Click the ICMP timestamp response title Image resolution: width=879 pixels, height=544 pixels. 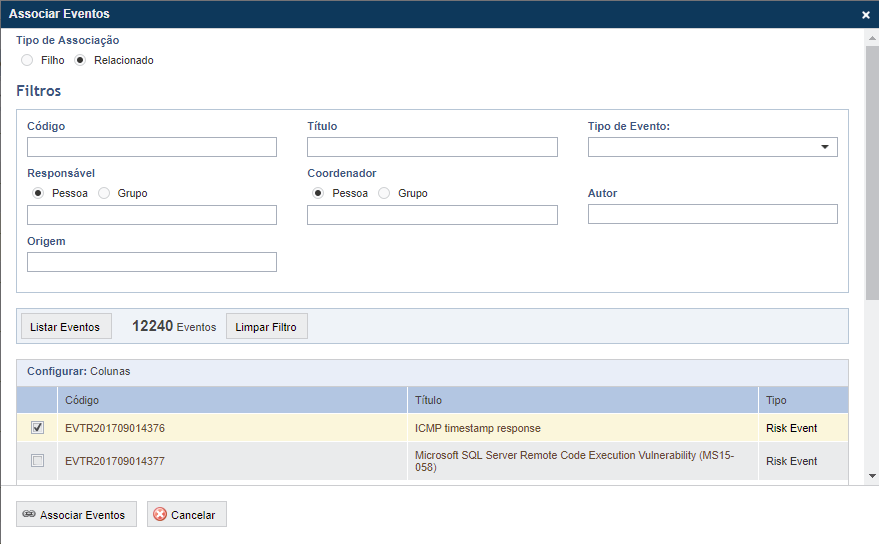[x=478, y=428]
